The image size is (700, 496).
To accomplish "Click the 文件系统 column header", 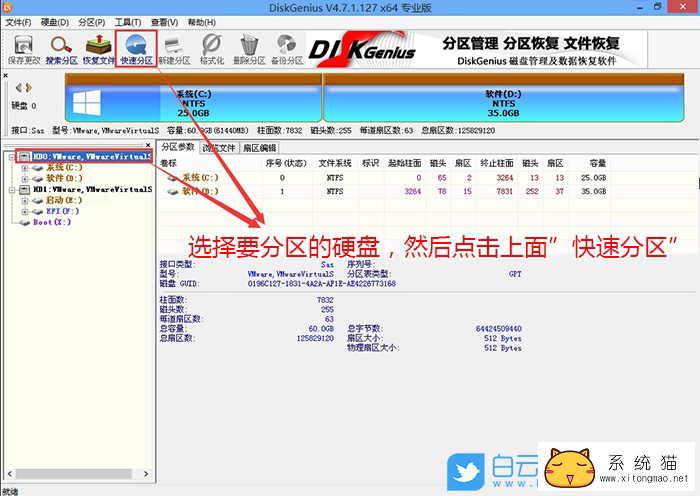I will (x=335, y=163).
